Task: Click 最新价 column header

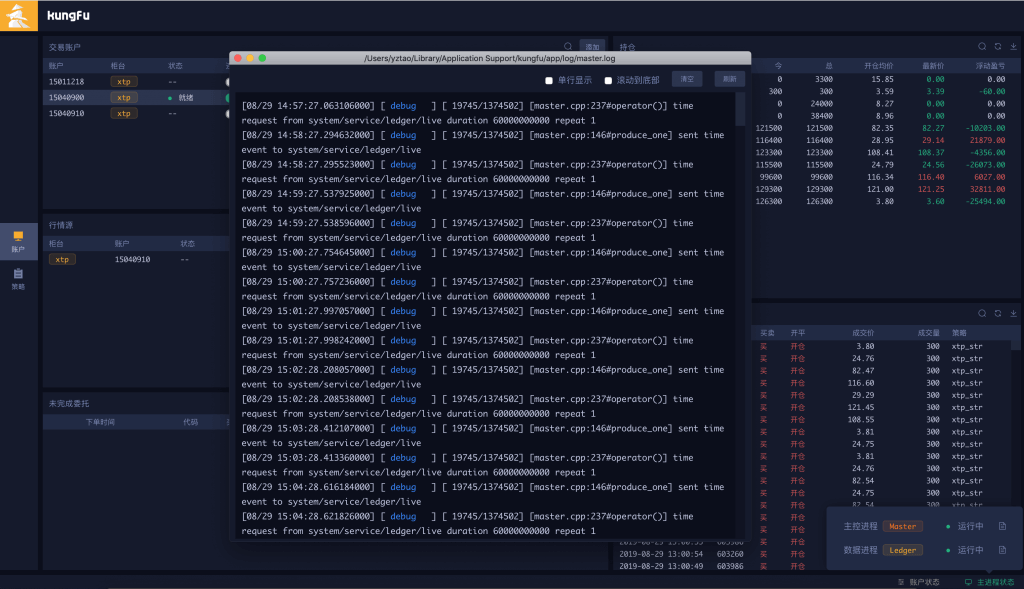Action: (x=933, y=66)
